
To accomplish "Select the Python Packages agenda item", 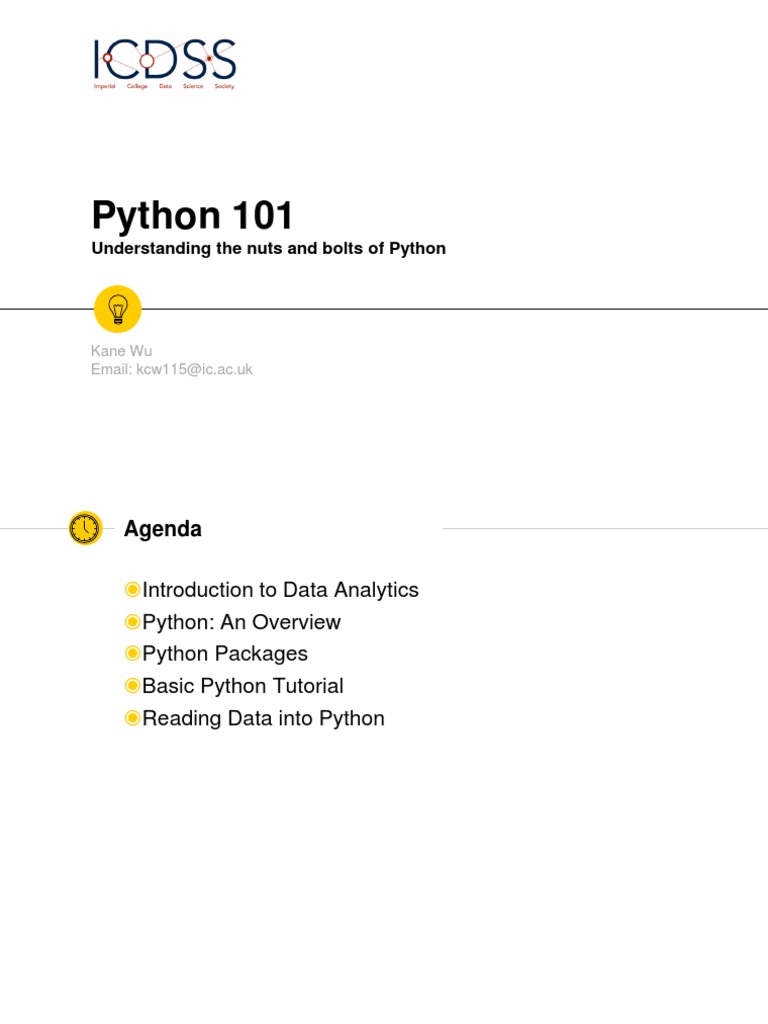I will [x=225, y=654].
